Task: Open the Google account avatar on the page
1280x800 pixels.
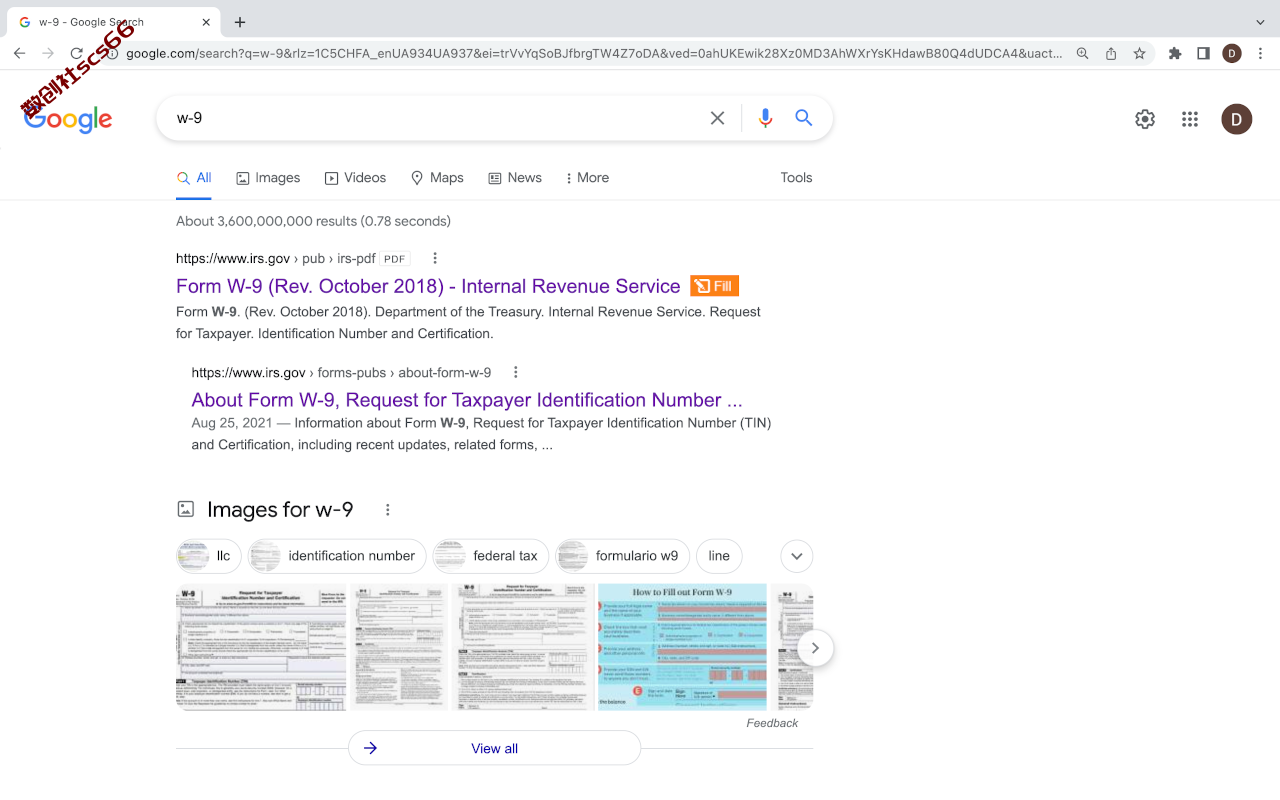Action: pos(1236,119)
